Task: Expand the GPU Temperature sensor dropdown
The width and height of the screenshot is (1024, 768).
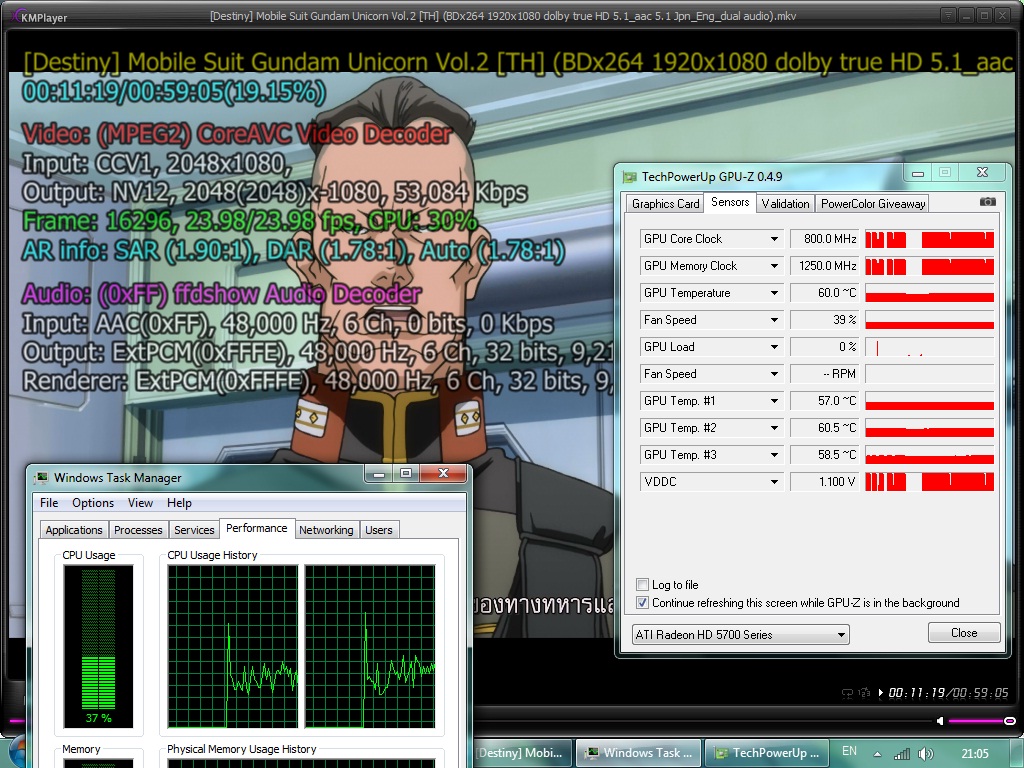Action: point(774,293)
